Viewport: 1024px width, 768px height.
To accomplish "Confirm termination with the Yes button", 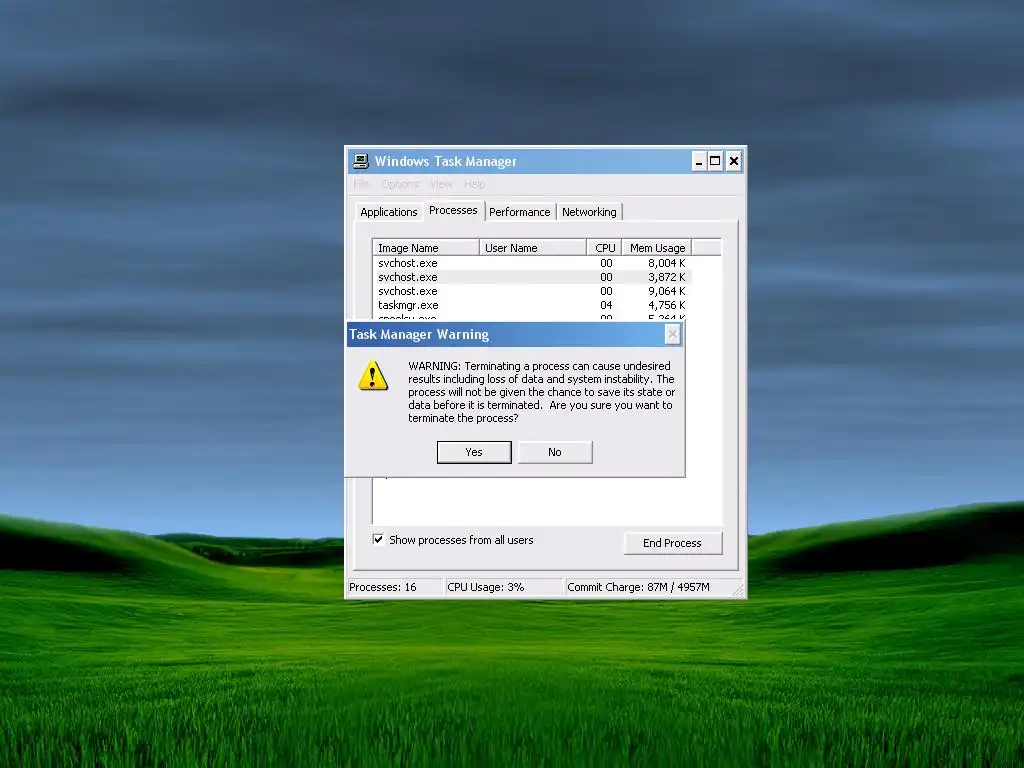I will (474, 452).
